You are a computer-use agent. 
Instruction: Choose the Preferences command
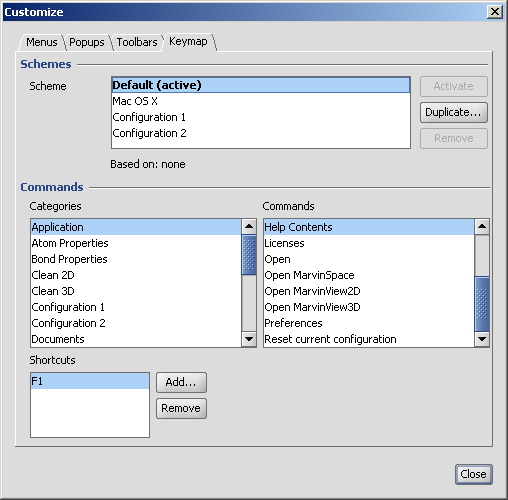point(369,323)
